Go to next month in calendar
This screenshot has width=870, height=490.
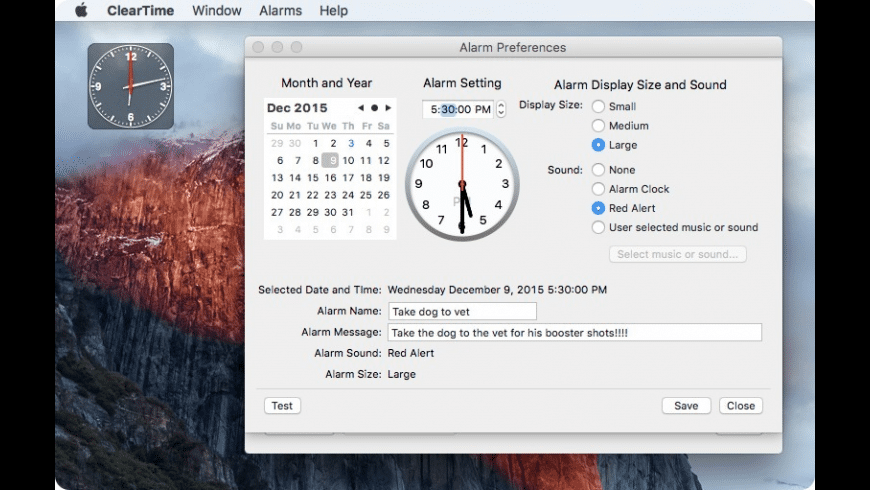(388, 108)
